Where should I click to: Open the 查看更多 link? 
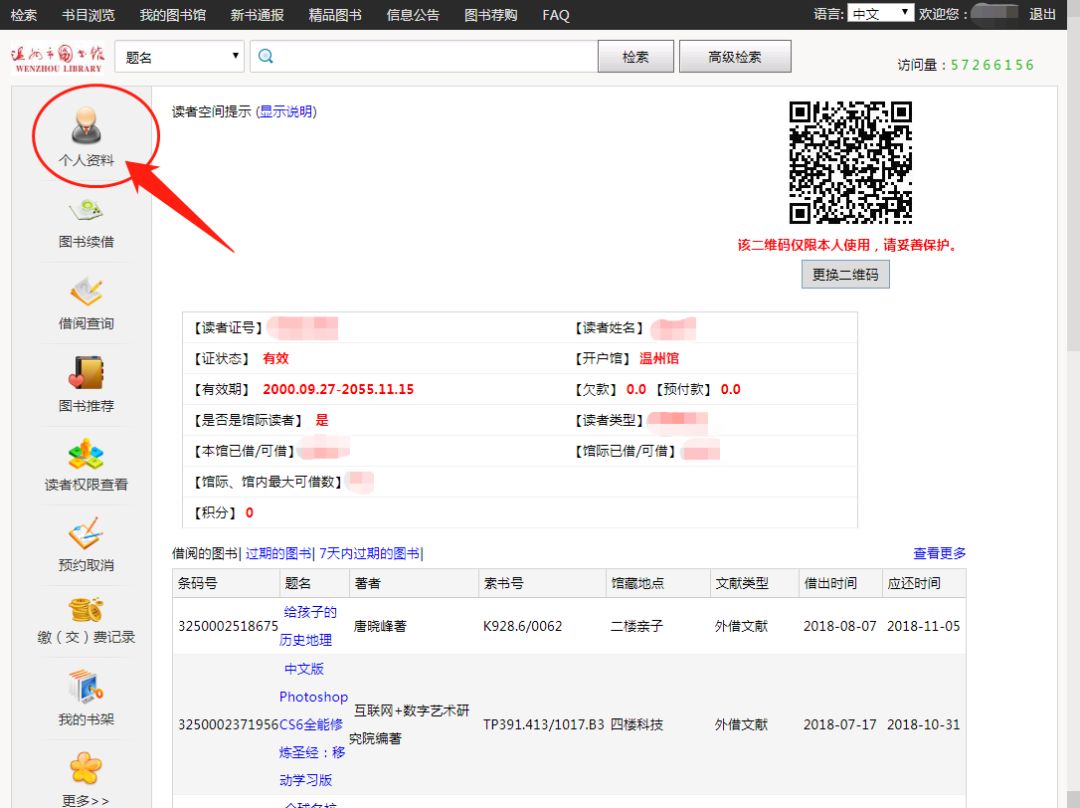(x=939, y=553)
